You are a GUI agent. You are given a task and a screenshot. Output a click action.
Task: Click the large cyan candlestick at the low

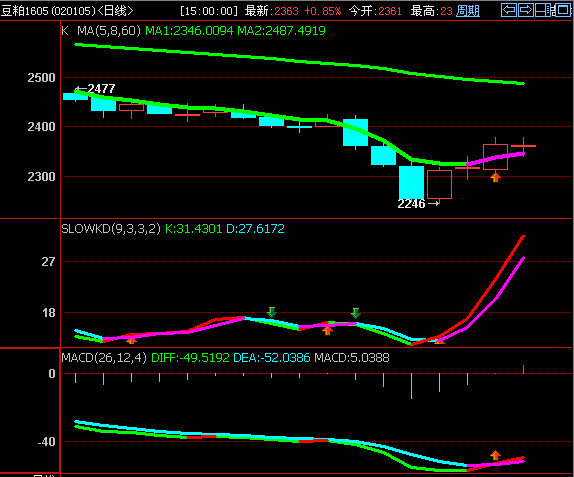[411, 182]
